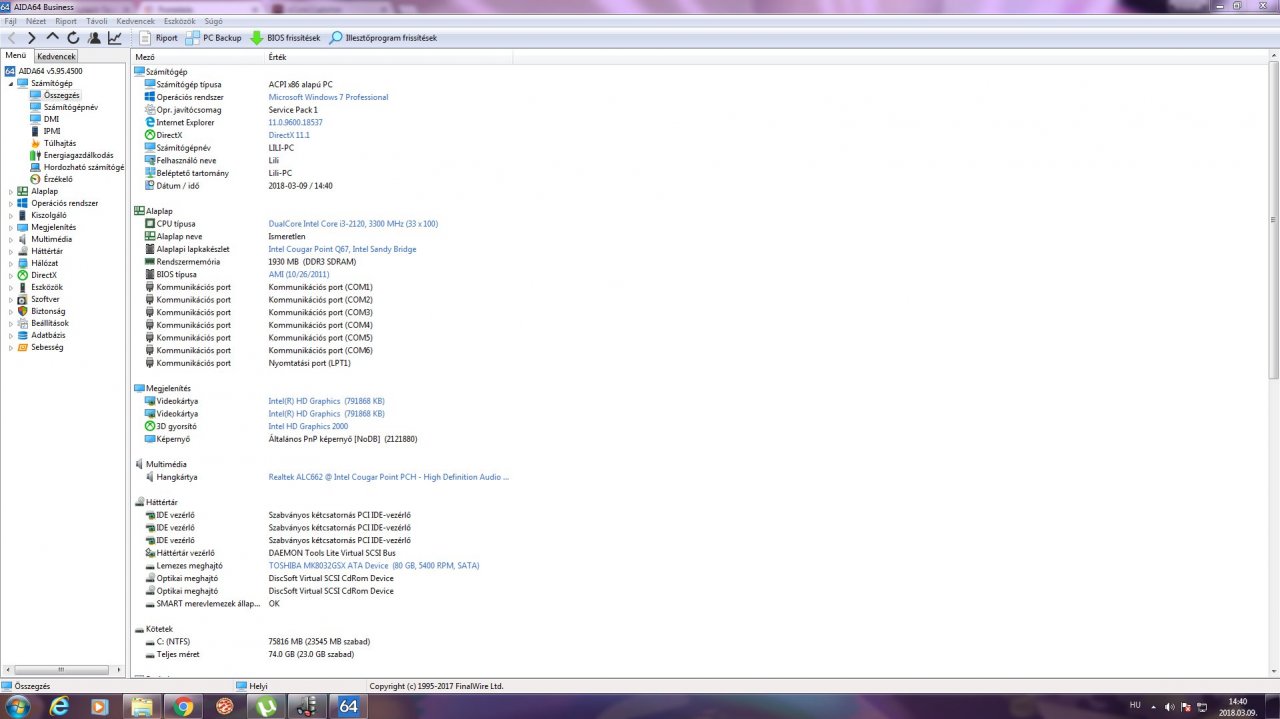Expand the Megjelenítés tree node

pyautogui.click(x=11, y=227)
